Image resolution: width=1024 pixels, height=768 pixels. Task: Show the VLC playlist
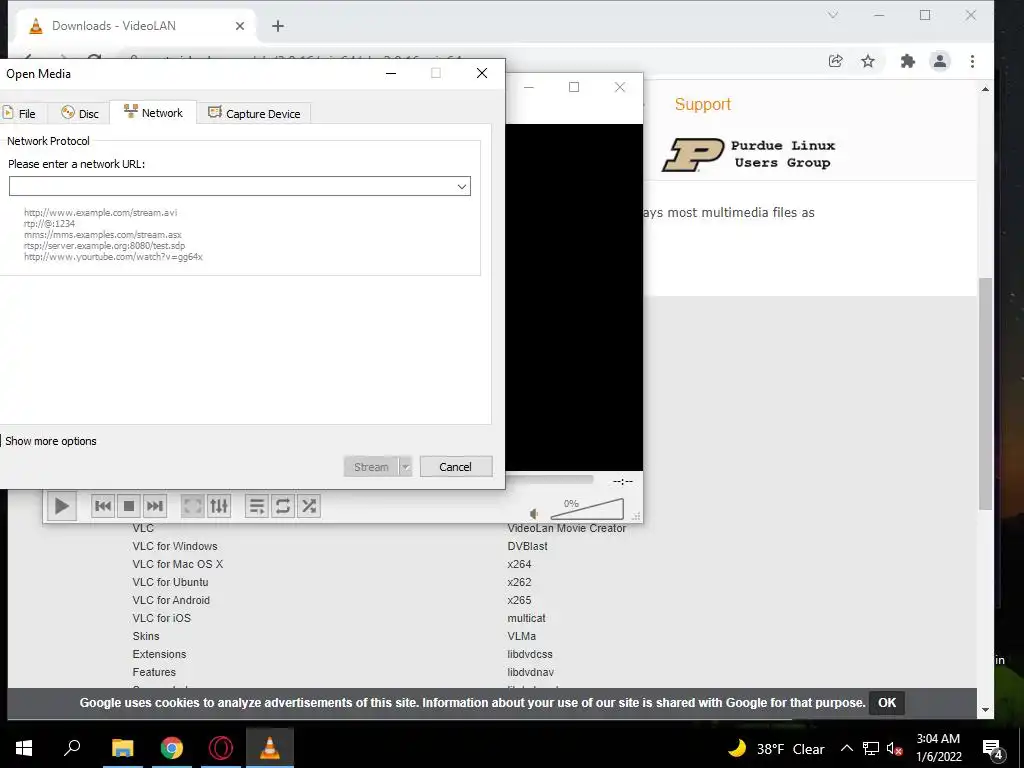257,506
